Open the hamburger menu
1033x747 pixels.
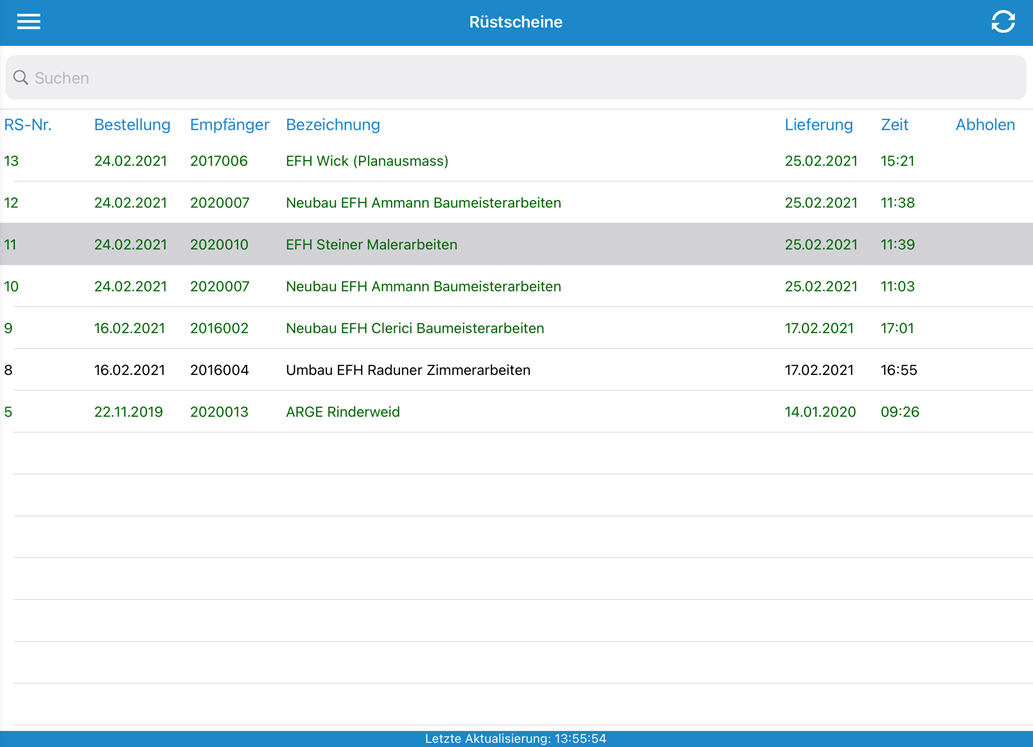28,22
